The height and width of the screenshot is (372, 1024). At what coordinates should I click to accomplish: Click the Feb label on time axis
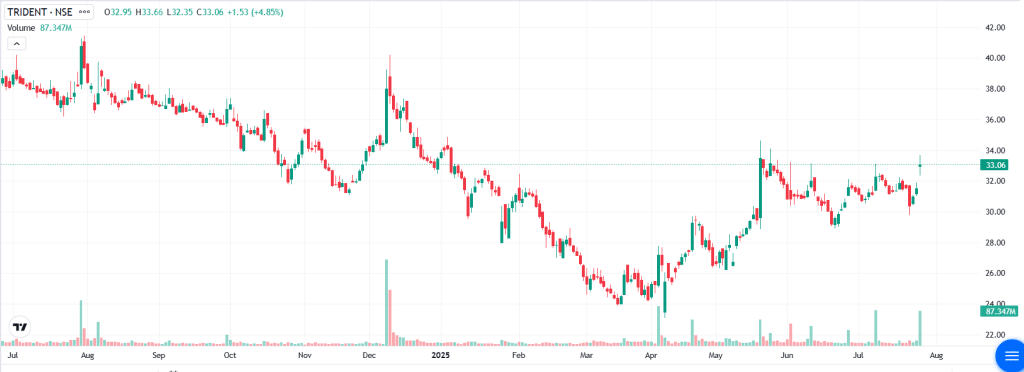519,356
